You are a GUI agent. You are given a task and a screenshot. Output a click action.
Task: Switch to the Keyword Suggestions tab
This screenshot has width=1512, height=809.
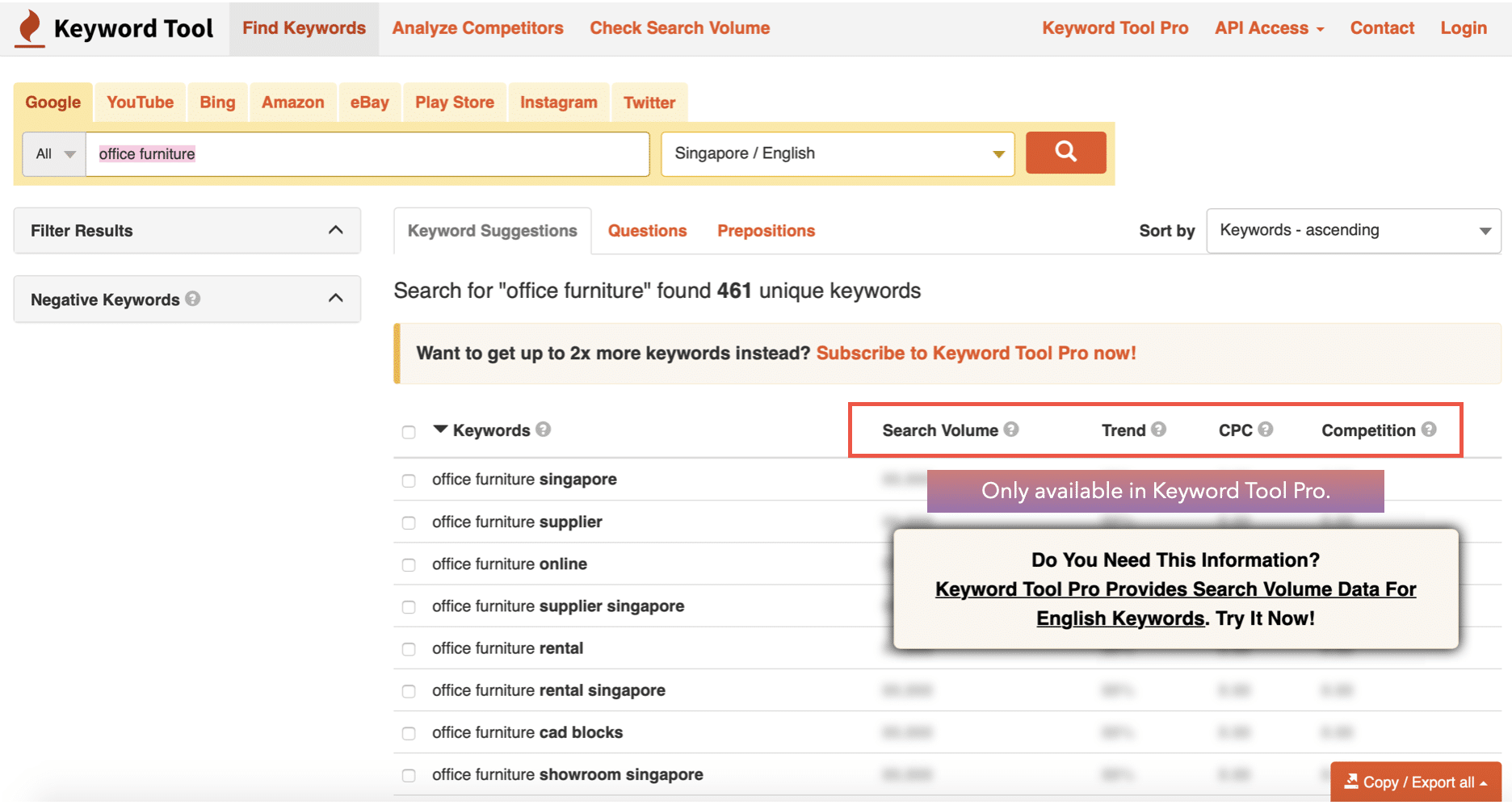click(x=492, y=231)
